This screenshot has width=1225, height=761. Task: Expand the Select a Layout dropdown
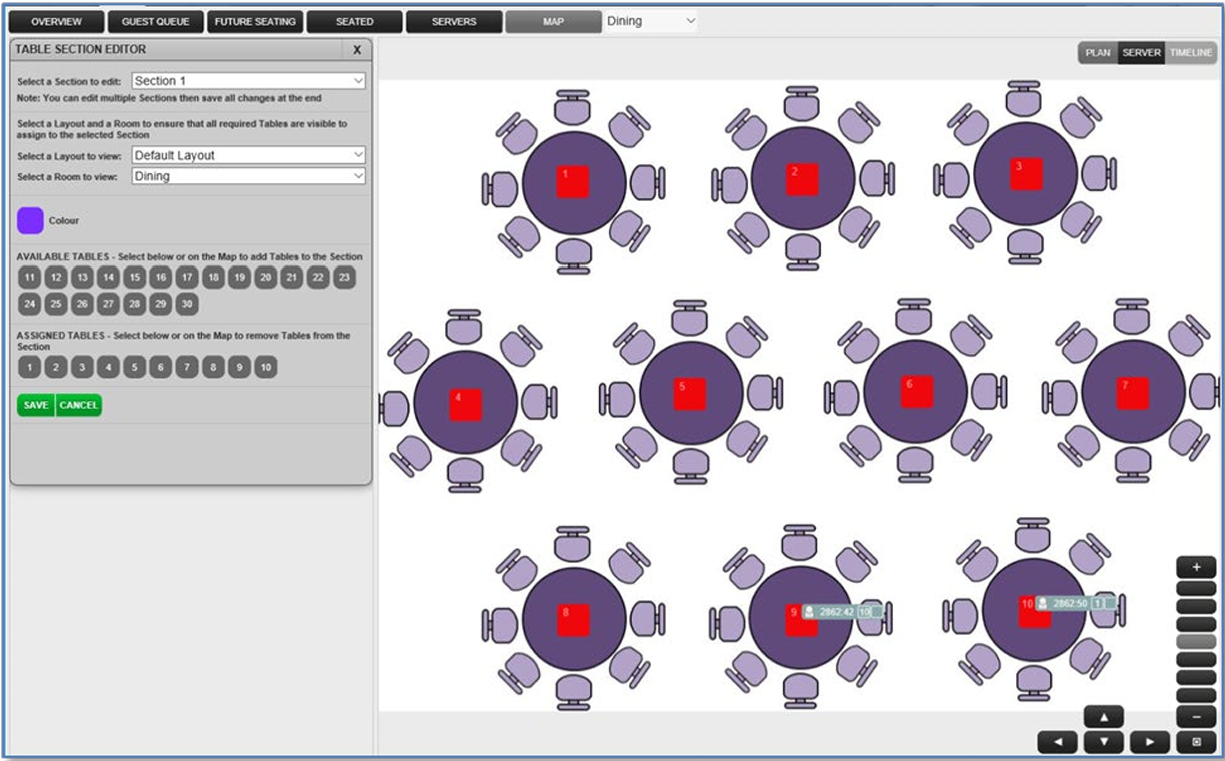(248, 155)
